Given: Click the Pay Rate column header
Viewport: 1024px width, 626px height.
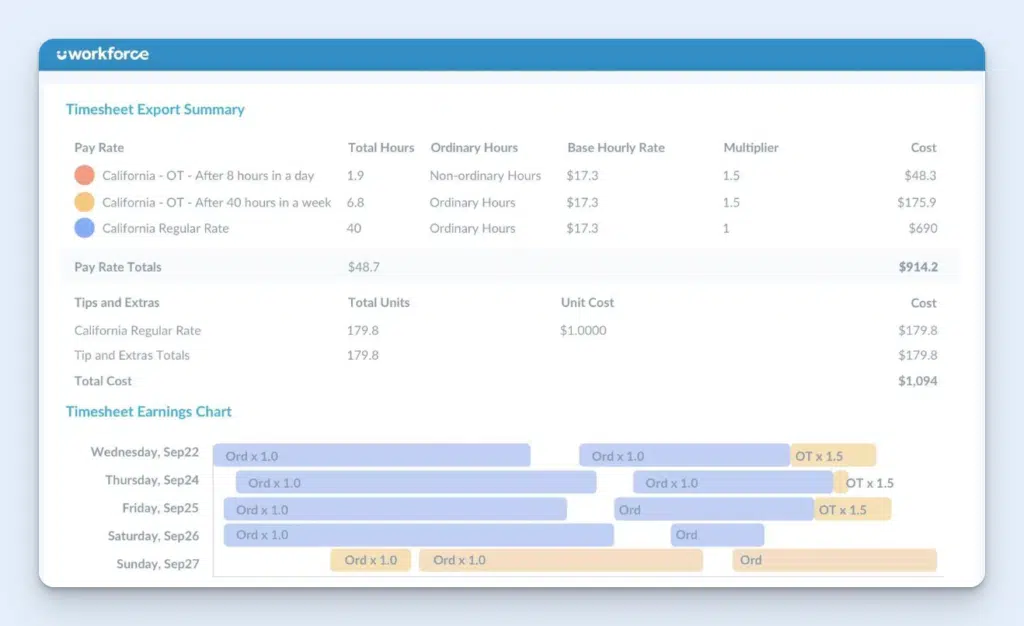Looking at the screenshot, I should 98,147.
